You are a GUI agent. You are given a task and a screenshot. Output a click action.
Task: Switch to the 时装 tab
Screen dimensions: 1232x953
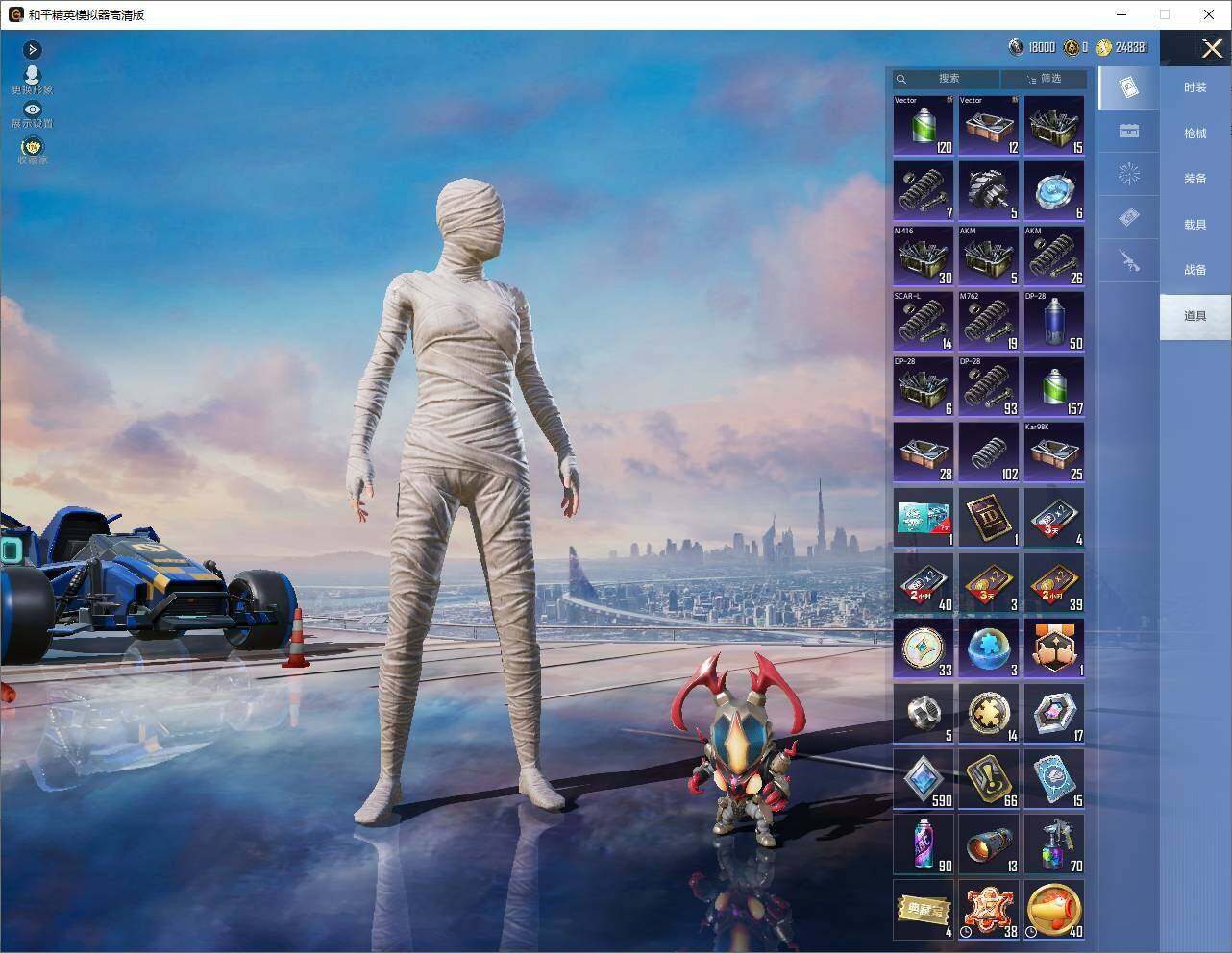[1195, 87]
